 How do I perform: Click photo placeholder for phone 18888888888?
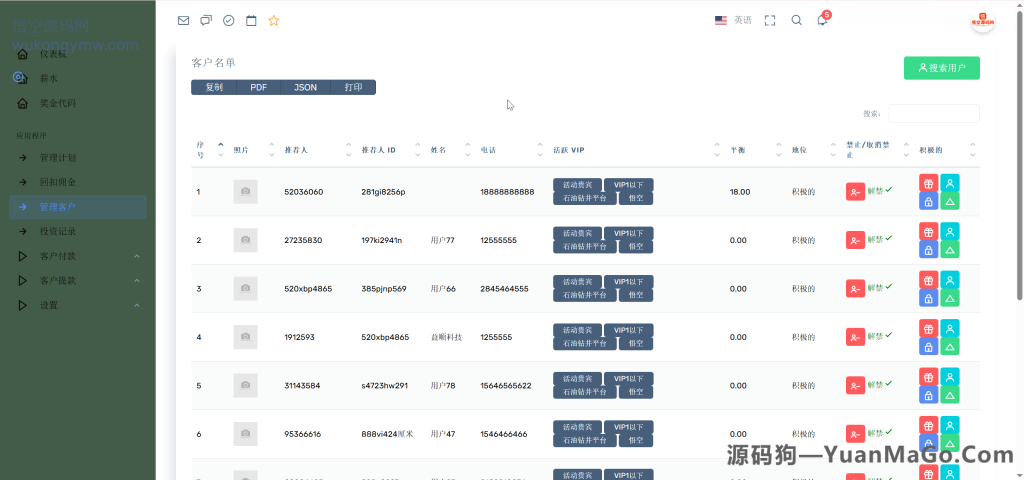click(246, 191)
